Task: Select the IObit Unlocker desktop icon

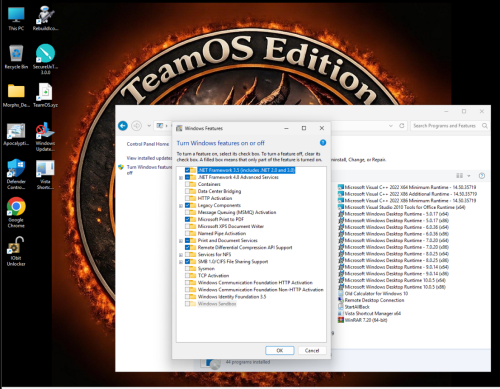Action: pos(16,251)
